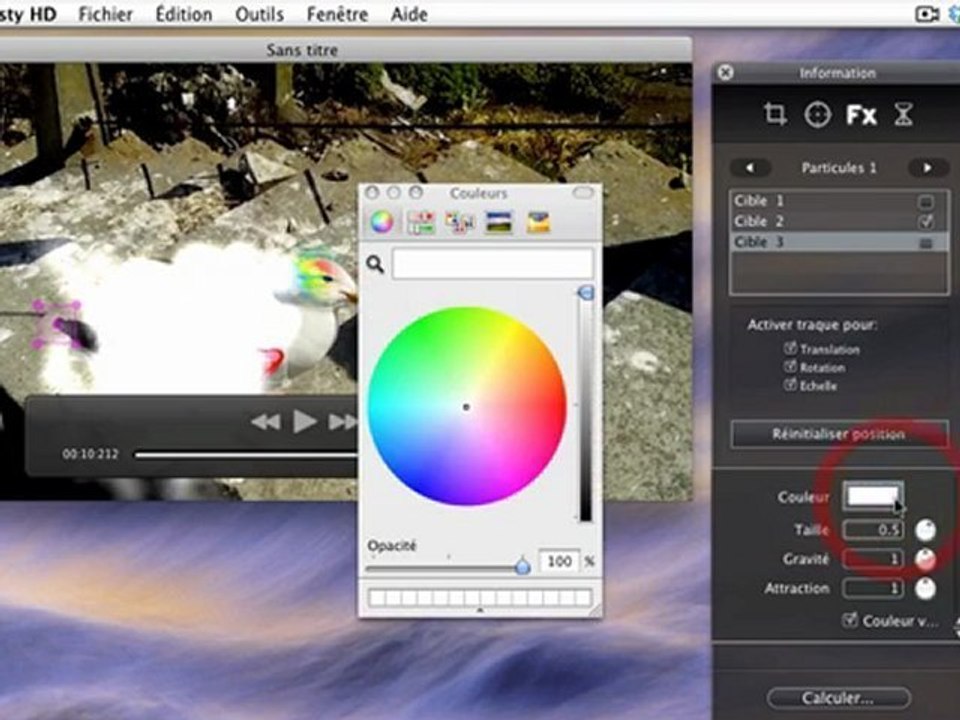
Task: Select the crop tool in Information panel
Action: pyautogui.click(x=775, y=114)
